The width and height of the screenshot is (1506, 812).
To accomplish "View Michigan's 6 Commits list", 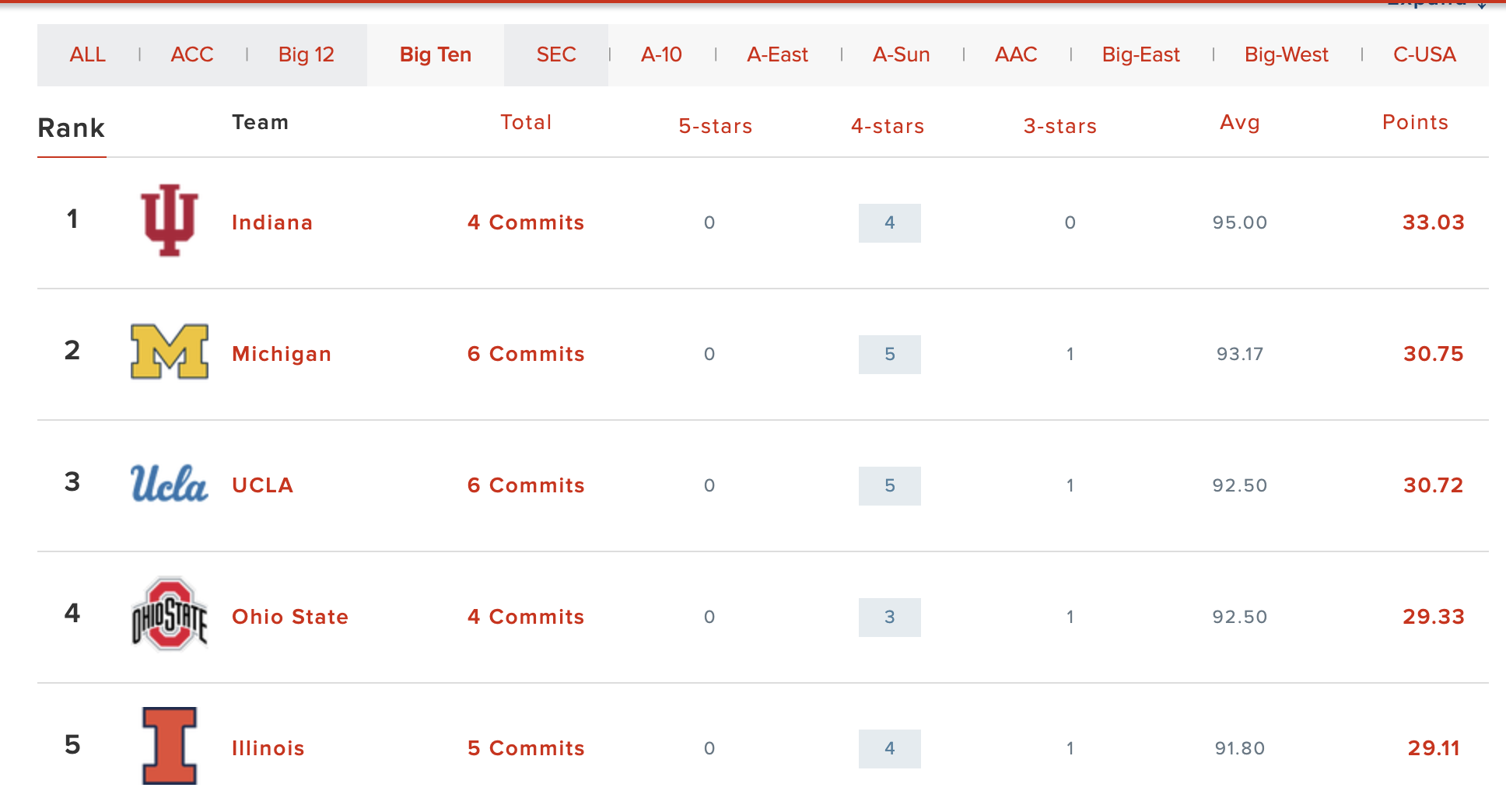I will click(x=525, y=354).
